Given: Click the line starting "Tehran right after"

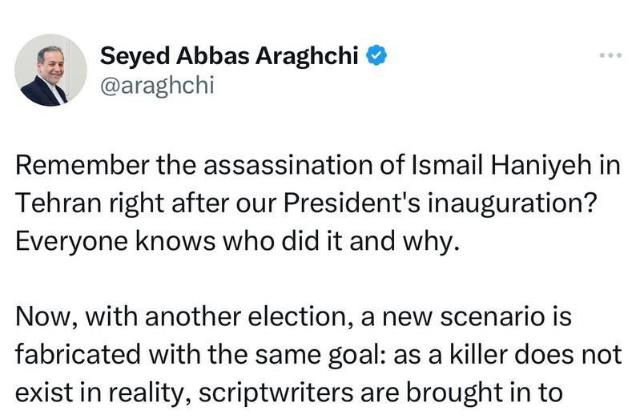Looking at the screenshot, I should tap(304, 204).
